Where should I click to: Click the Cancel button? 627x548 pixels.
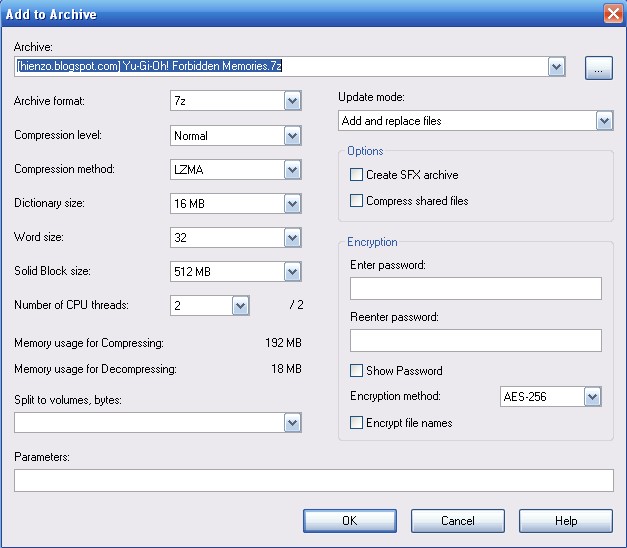click(x=457, y=521)
